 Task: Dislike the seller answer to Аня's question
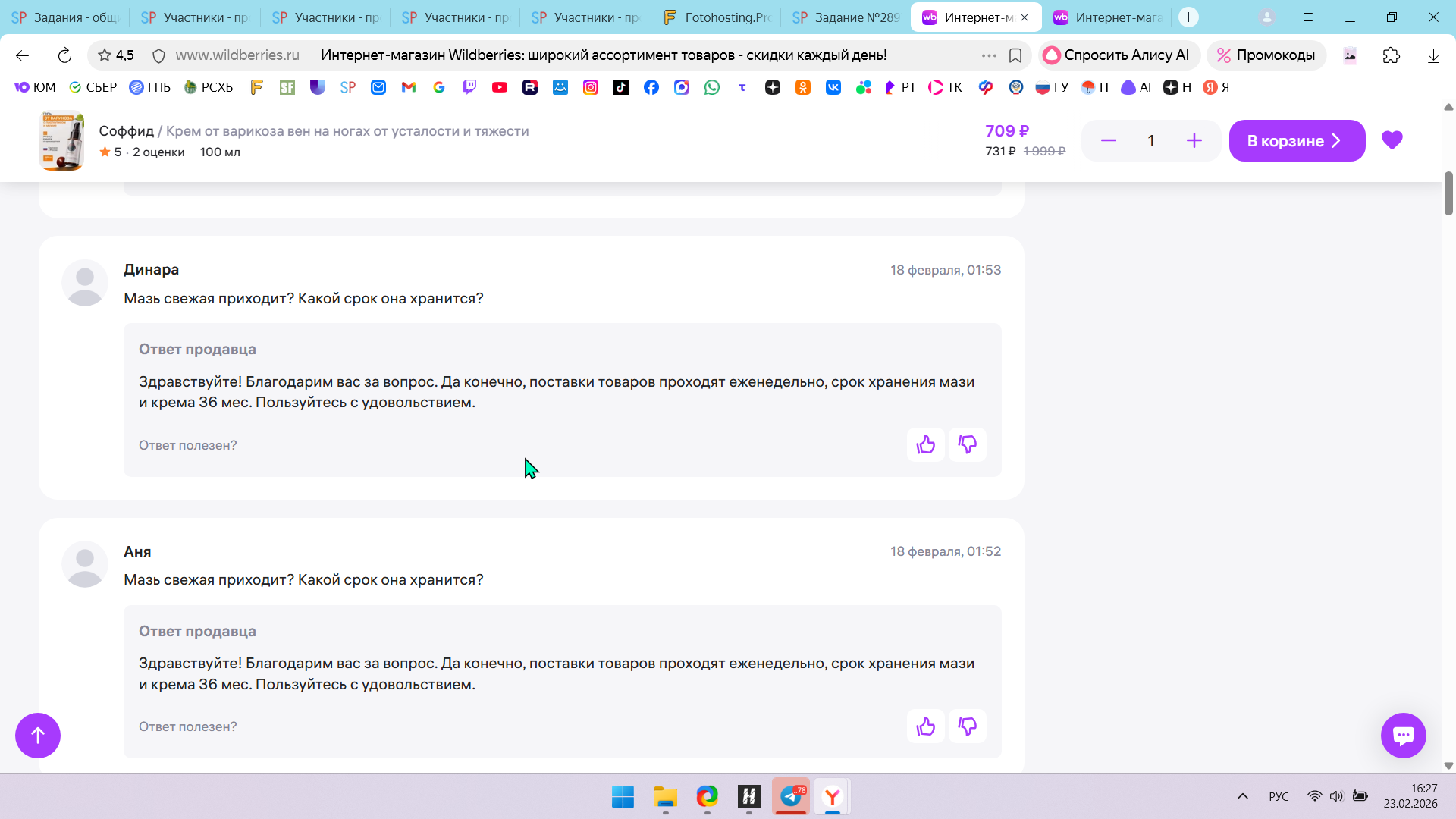coord(967,726)
